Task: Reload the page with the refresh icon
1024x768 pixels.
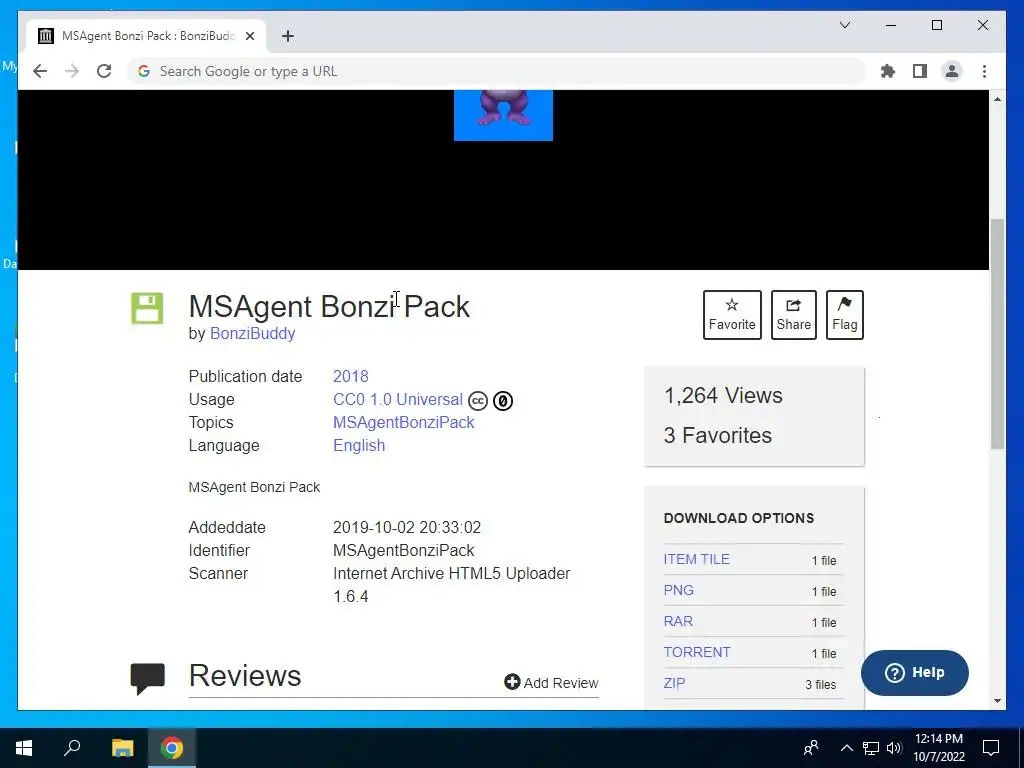Action: pos(104,71)
